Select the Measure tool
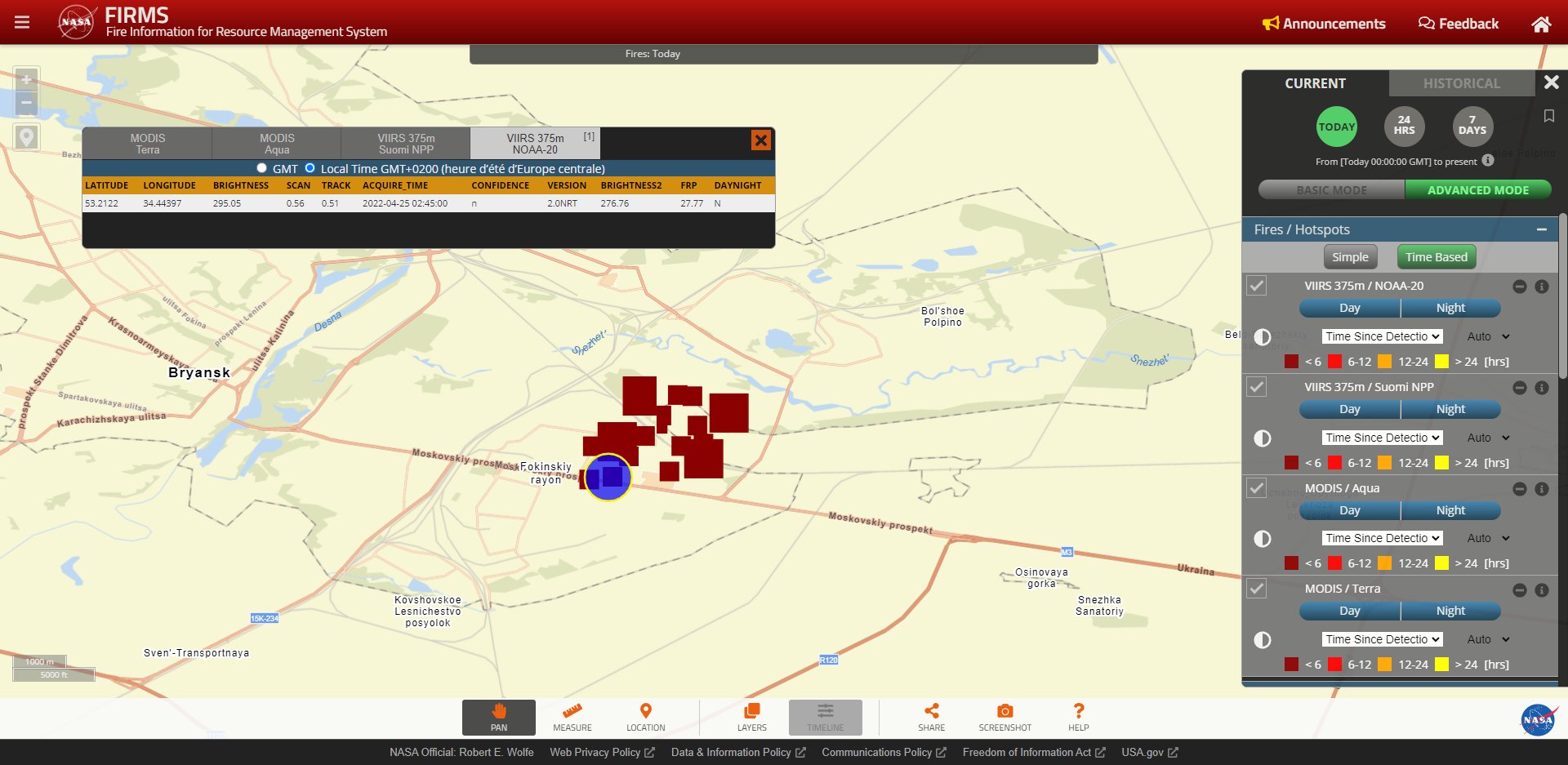 pos(572,717)
